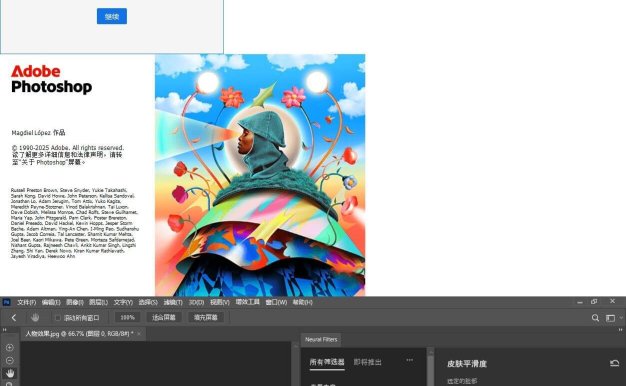Click the 填充屏幕 button
The image size is (626, 386).
(x=206, y=317)
